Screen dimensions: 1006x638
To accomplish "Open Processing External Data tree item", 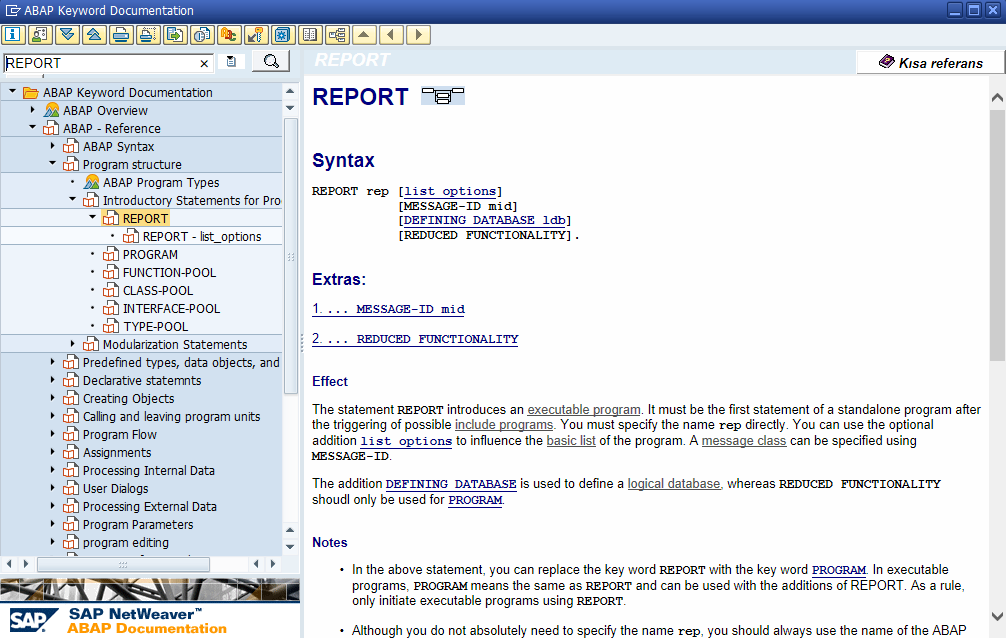I will [x=149, y=506].
